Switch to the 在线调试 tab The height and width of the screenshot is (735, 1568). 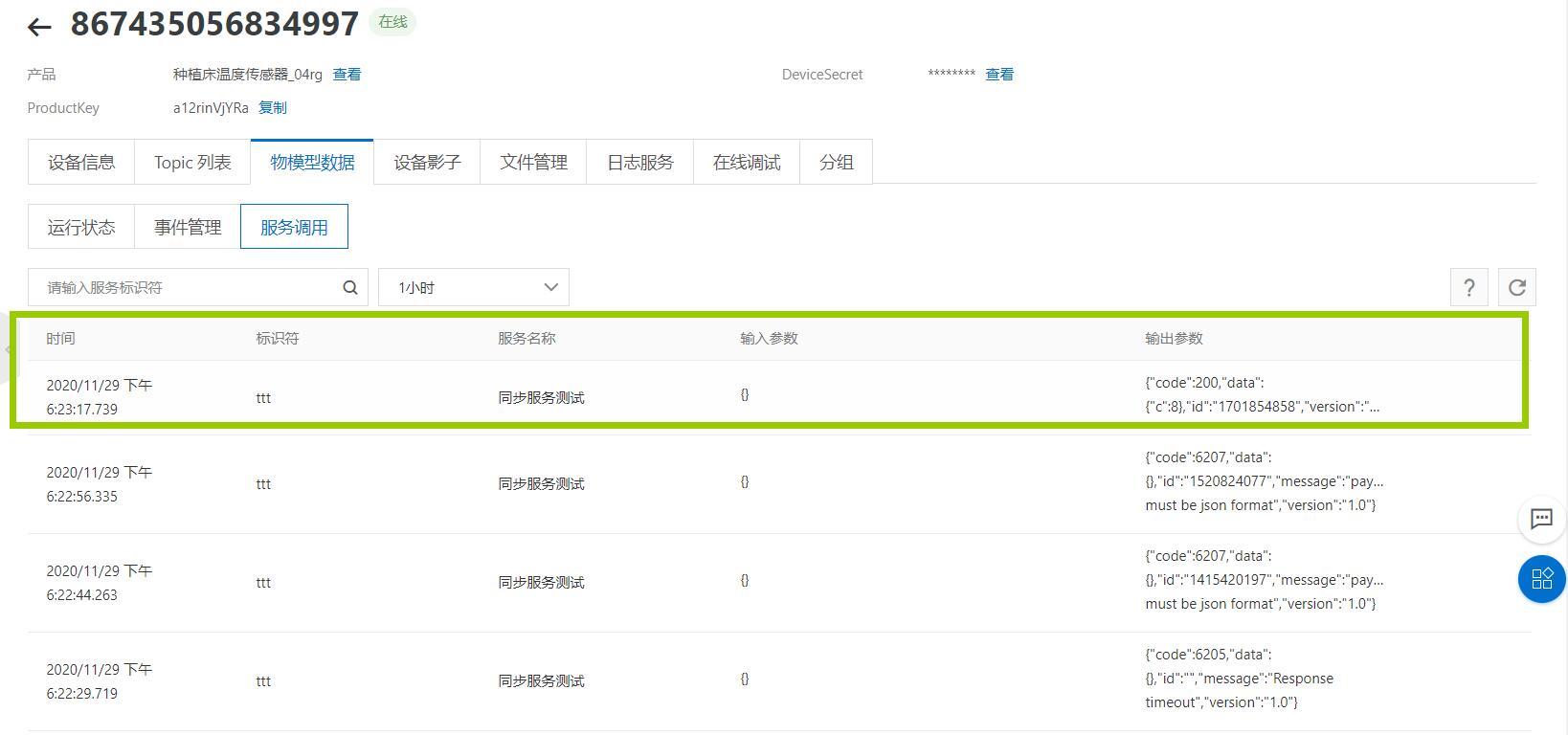747,162
